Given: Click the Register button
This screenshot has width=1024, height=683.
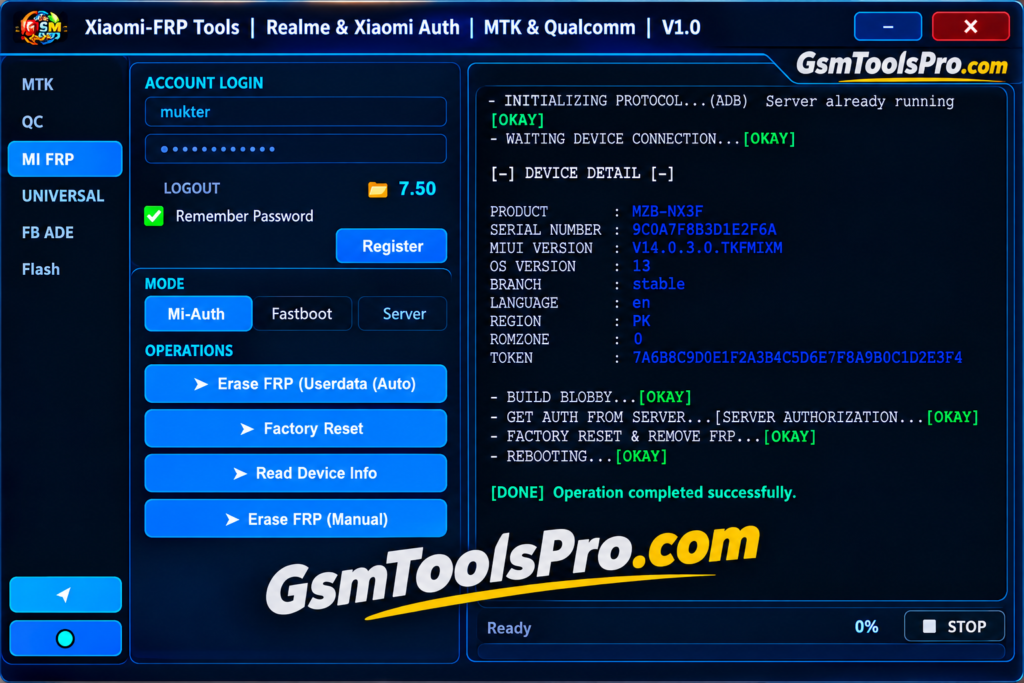Looking at the screenshot, I should click(392, 246).
